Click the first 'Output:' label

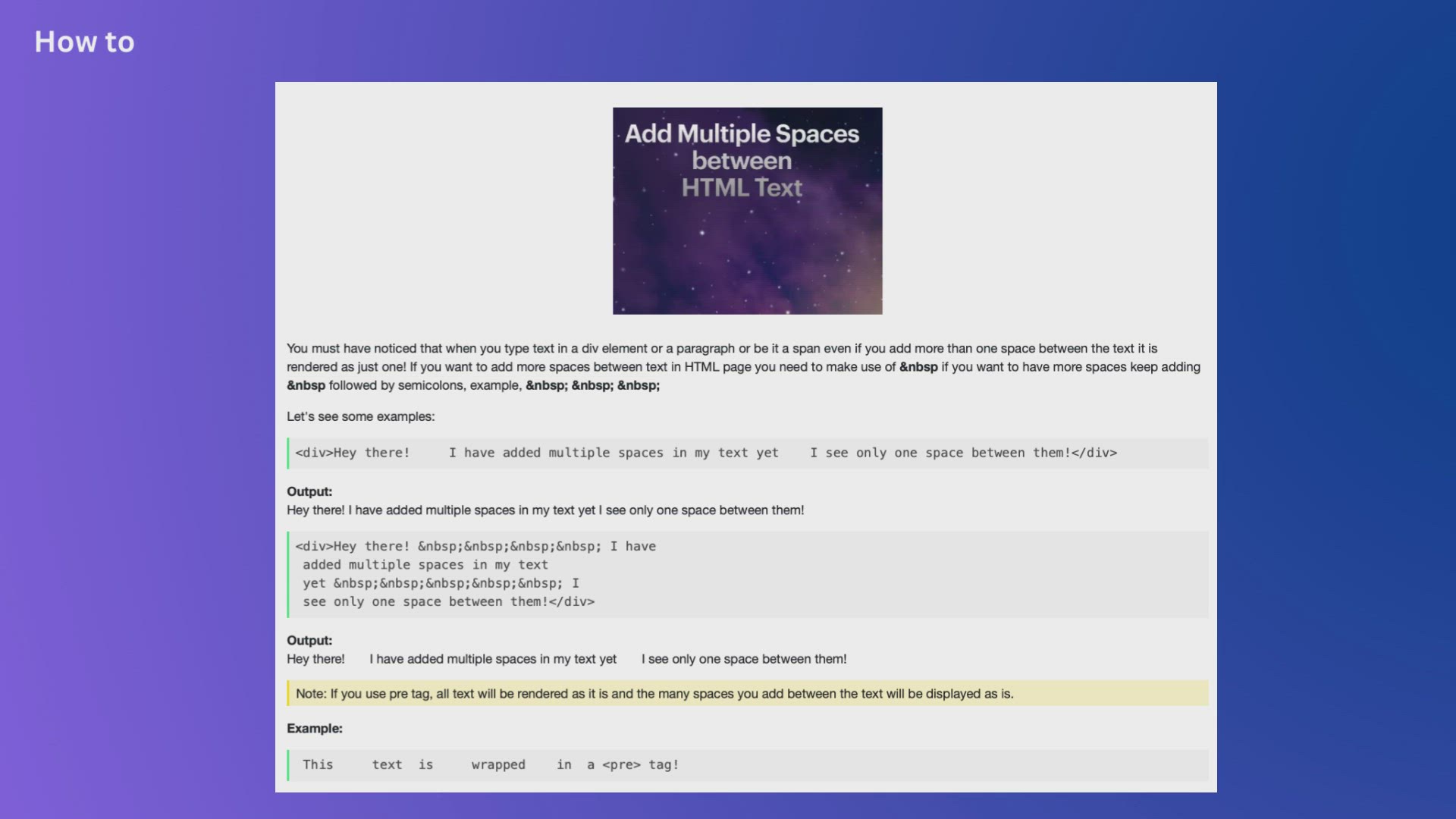click(x=309, y=491)
